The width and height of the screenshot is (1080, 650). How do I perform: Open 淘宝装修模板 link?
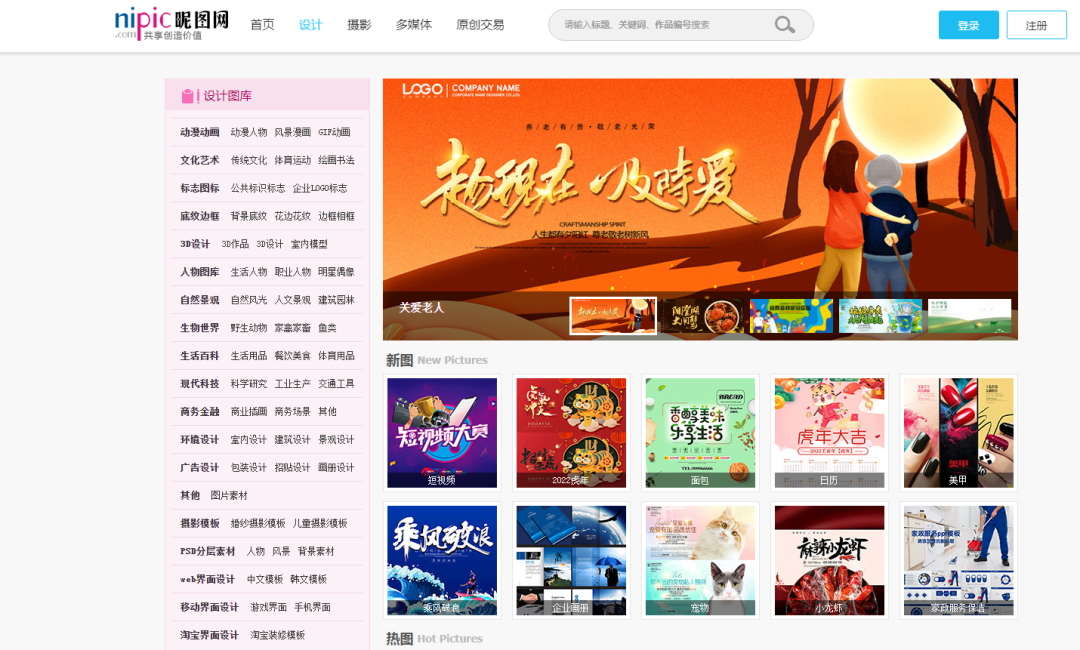tap(278, 636)
